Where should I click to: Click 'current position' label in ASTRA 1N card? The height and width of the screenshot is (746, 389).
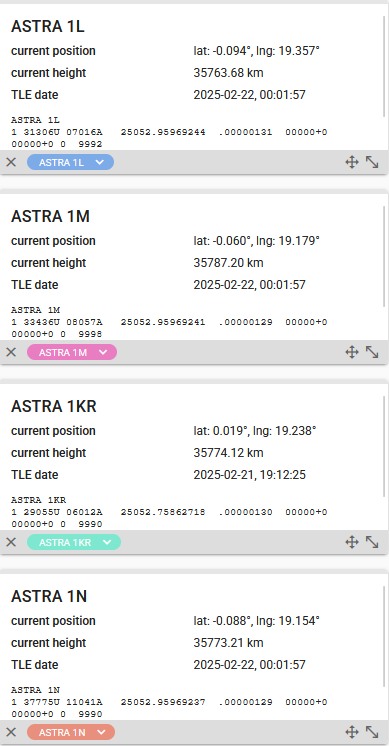[x=53, y=620]
